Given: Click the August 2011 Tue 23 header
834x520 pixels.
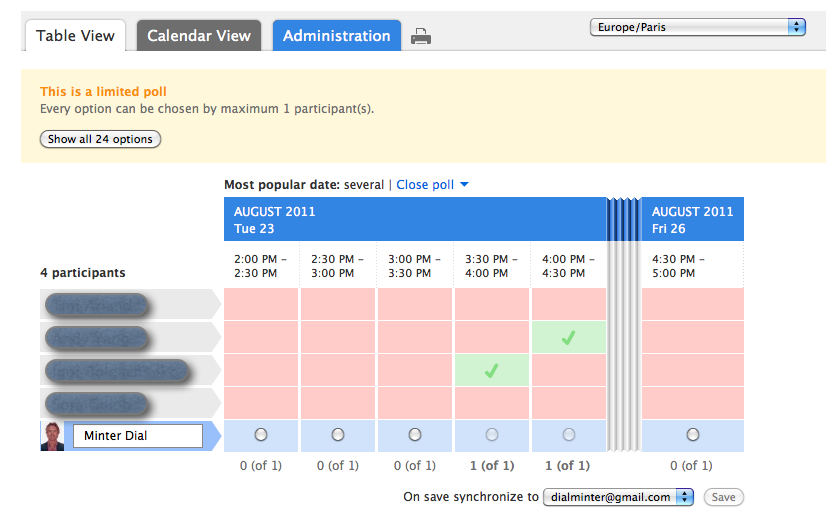Looking at the screenshot, I should point(415,220).
